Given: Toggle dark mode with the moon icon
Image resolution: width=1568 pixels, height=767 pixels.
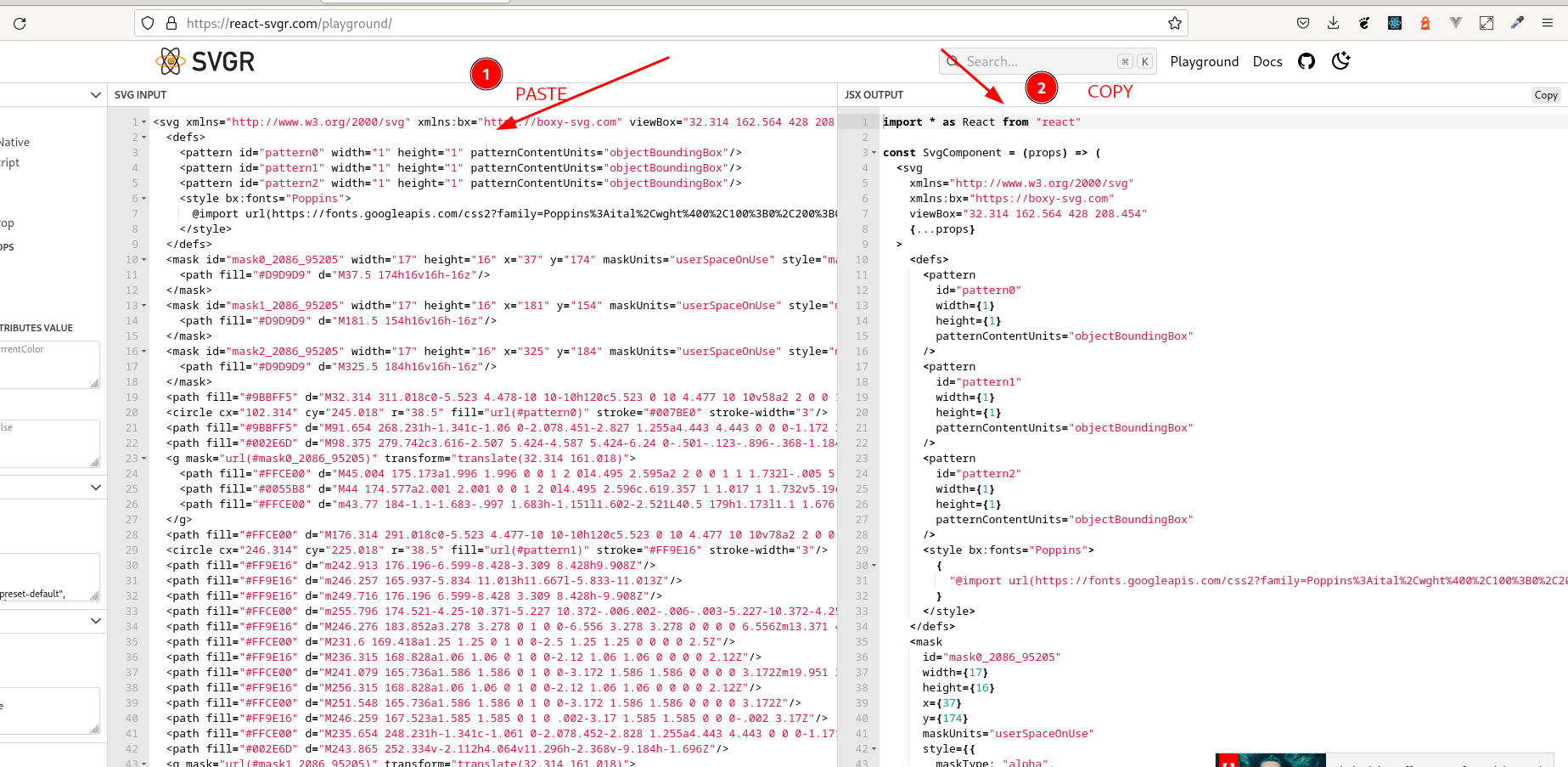Looking at the screenshot, I should (x=1340, y=61).
